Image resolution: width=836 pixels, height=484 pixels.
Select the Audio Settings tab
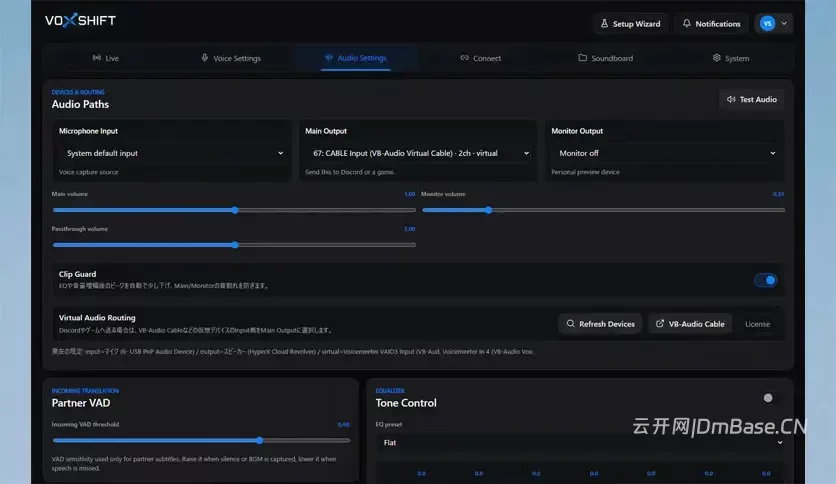tap(356, 58)
